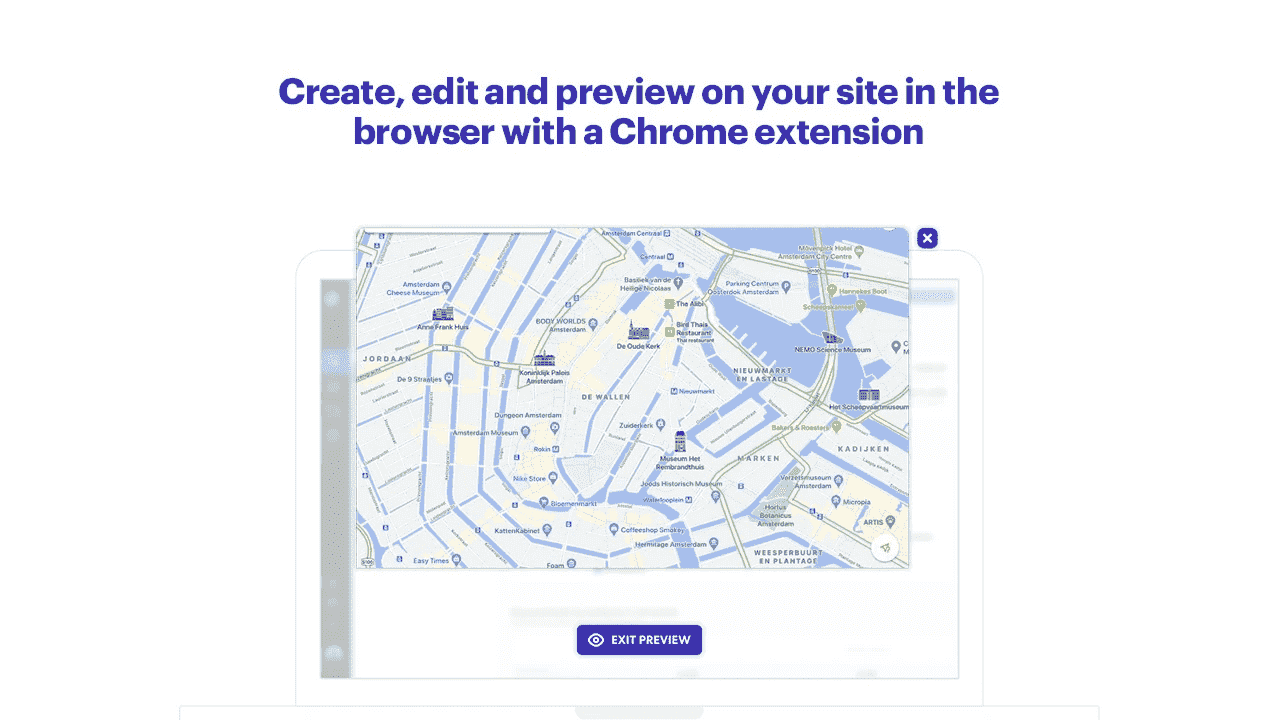Click the De 9 Straatjes pin
The image size is (1280, 720).
click(449, 378)
